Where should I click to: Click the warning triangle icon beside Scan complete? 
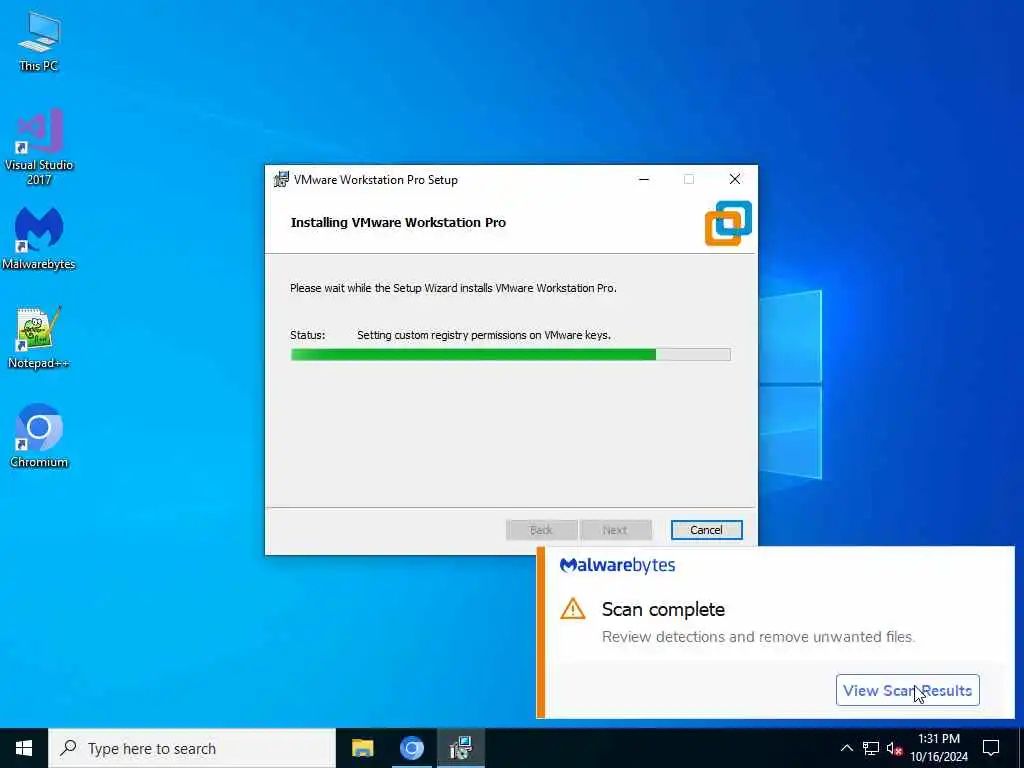tap(573, 609)
